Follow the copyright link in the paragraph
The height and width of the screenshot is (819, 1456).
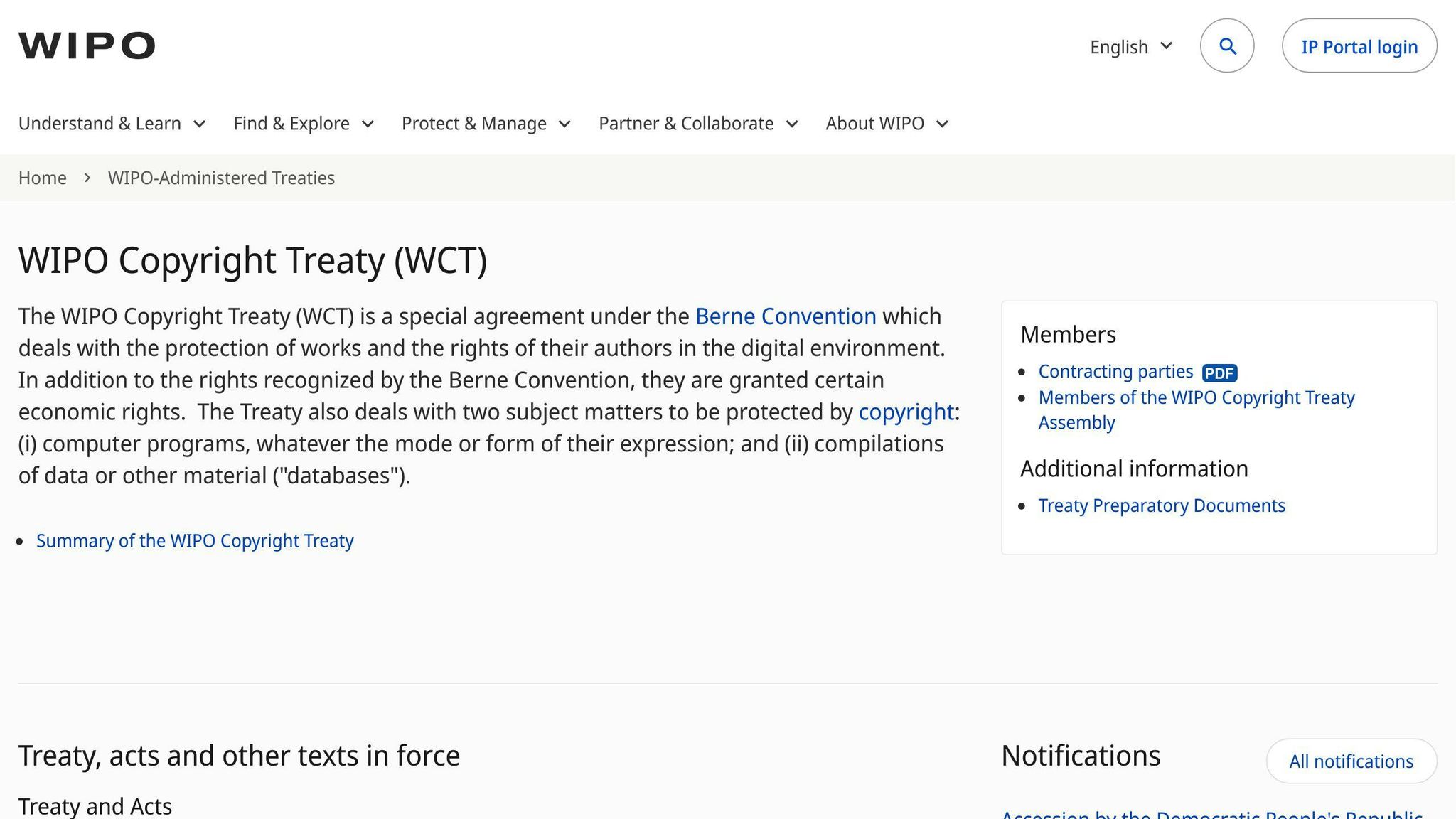[x=906, y=412]
